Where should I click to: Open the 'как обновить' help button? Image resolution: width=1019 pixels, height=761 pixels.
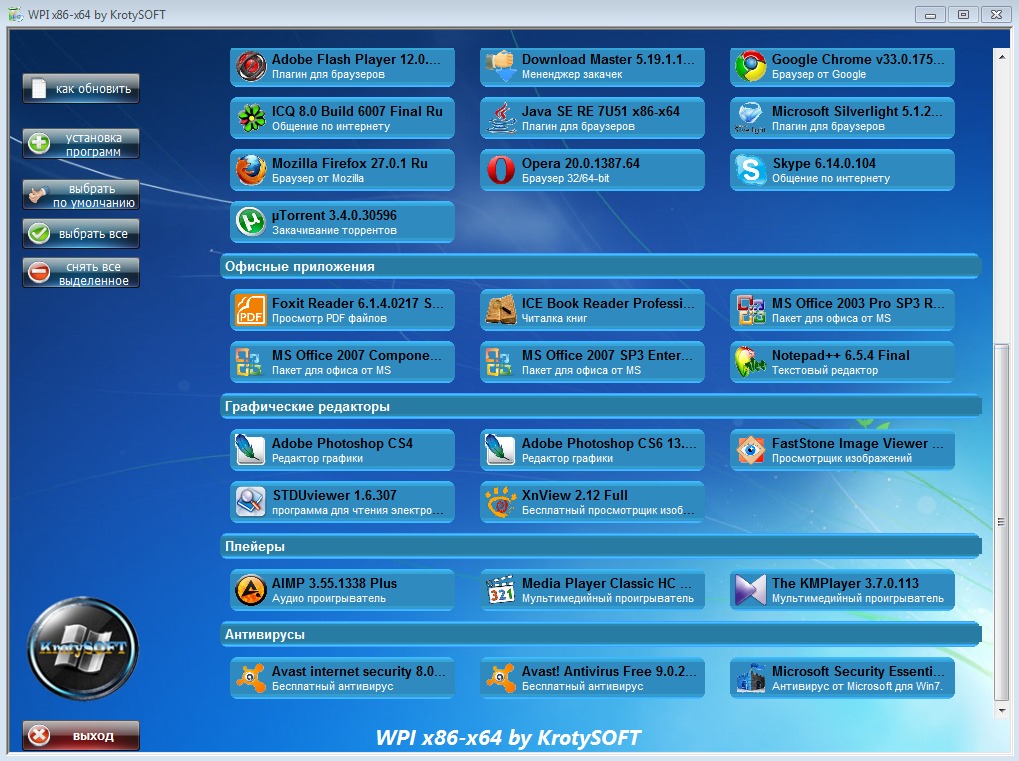coord(81,88)
